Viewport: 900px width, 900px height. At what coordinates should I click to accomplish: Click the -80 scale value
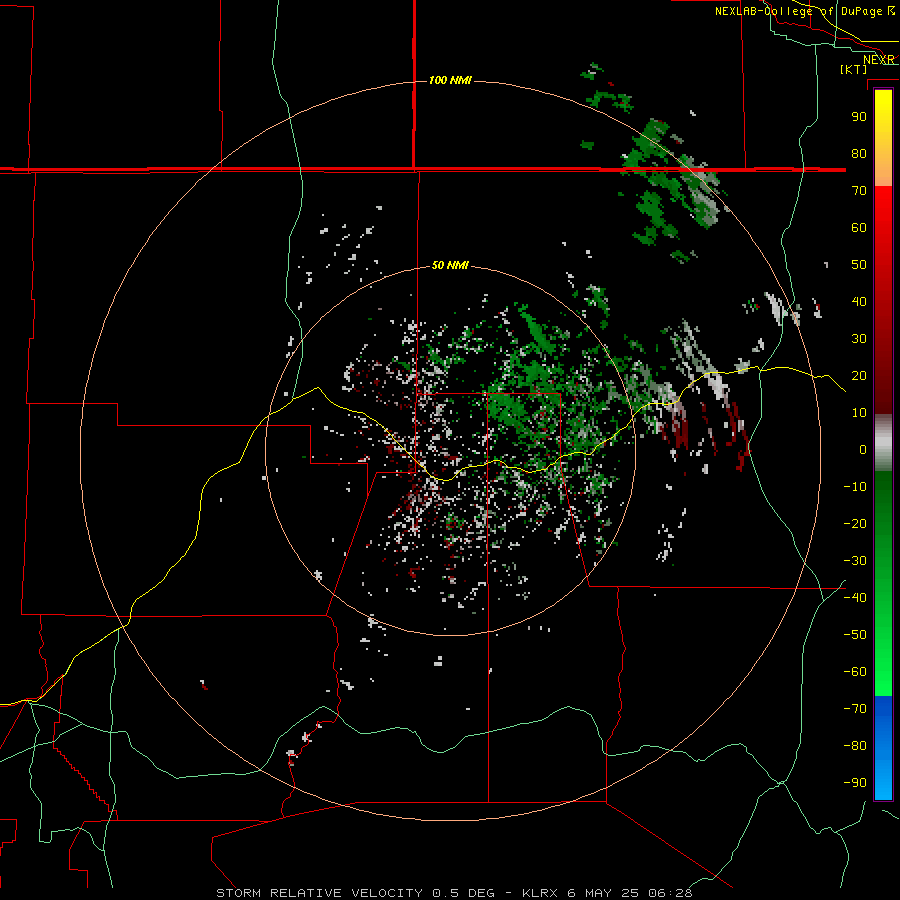(x=855, y=746)
